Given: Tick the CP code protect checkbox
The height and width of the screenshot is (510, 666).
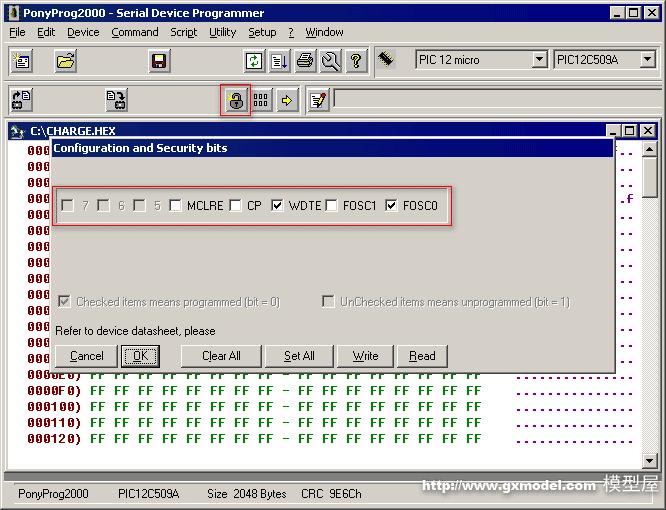Looking at the screenshot, I should (236, 206).
